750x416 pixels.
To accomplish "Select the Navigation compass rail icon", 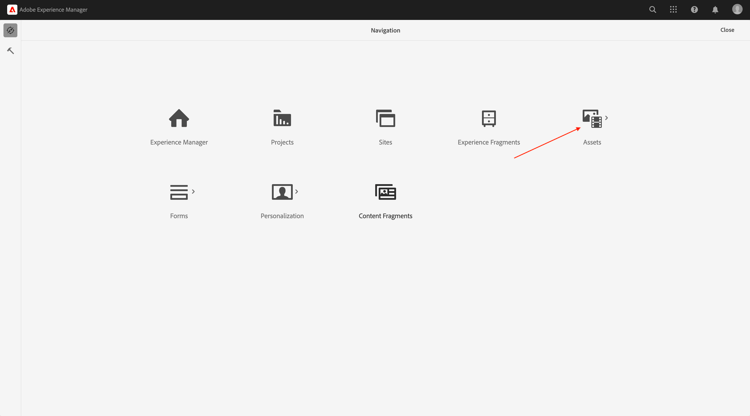I will pos(11,30).
